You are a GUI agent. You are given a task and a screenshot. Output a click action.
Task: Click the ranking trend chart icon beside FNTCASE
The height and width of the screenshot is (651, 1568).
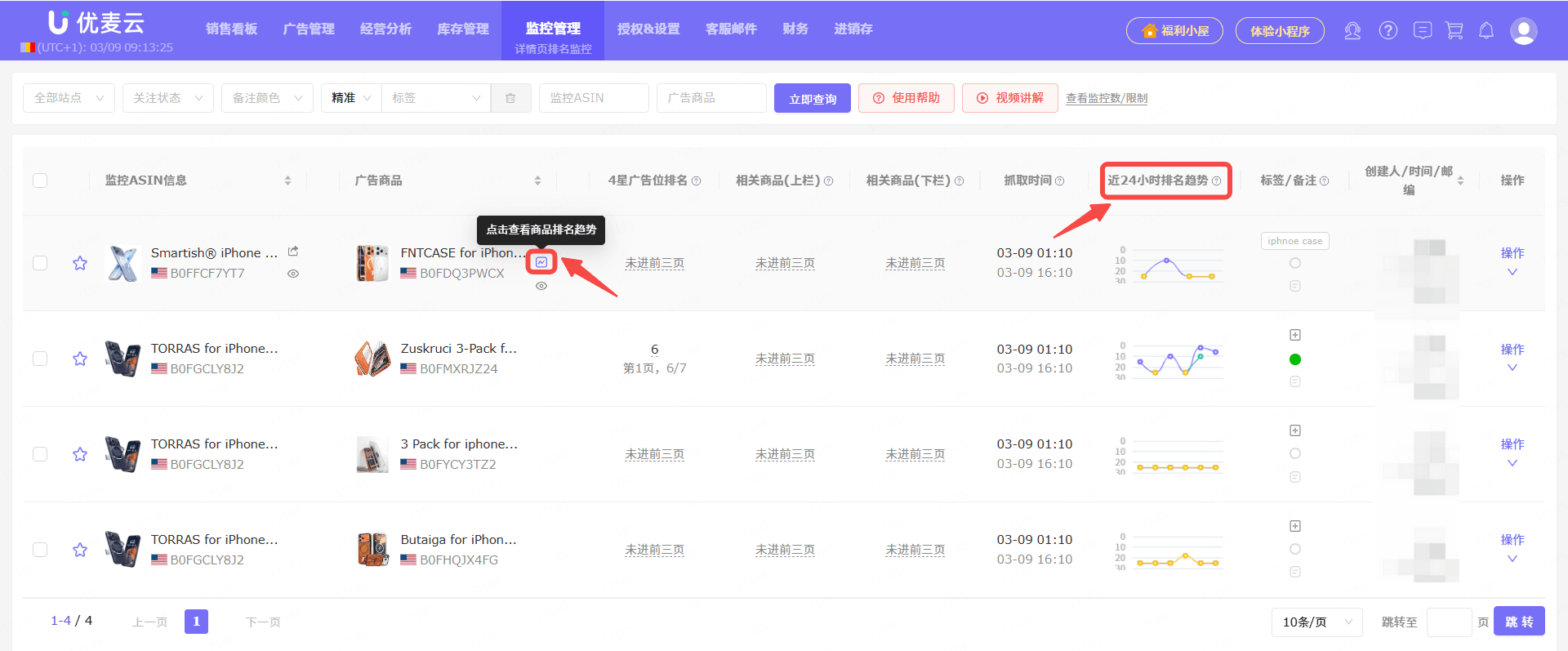click(x=541, y=262)
